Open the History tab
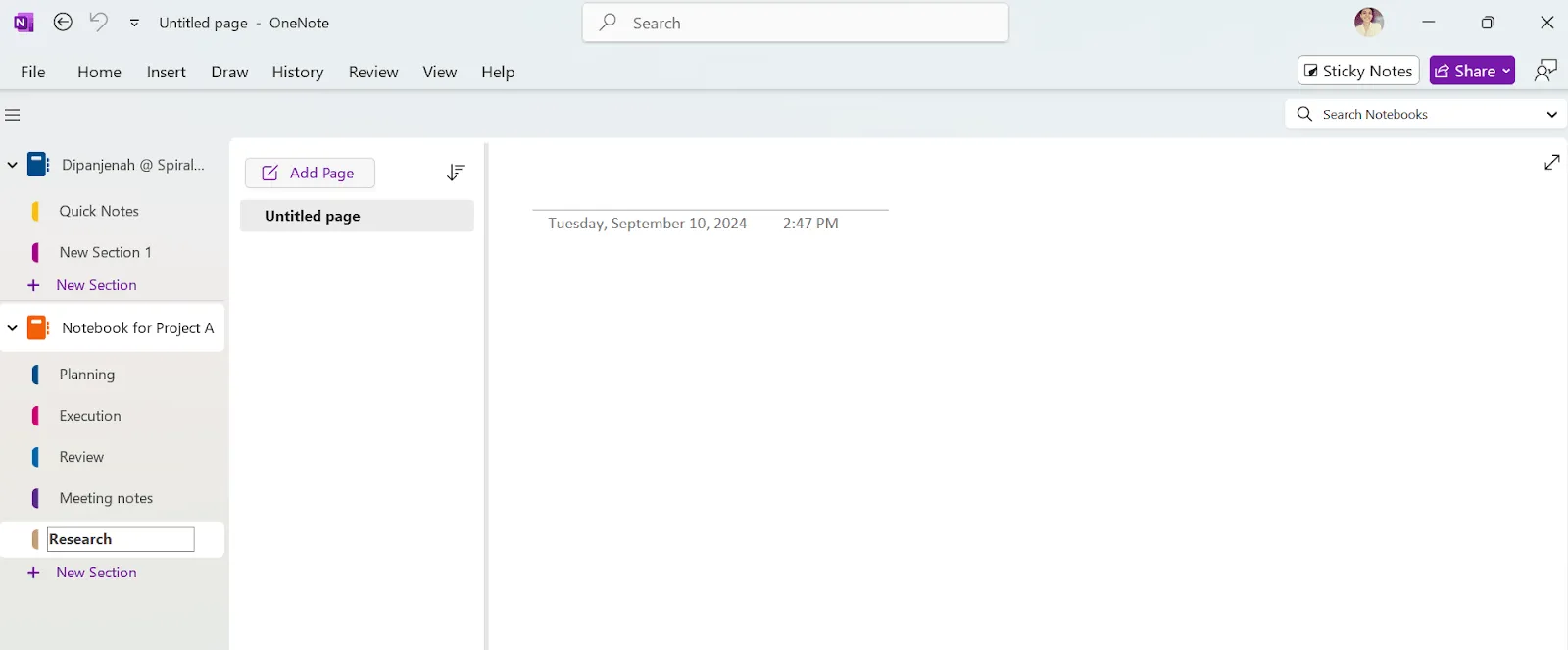This screenshot has height=650, width=1568. 297,72
